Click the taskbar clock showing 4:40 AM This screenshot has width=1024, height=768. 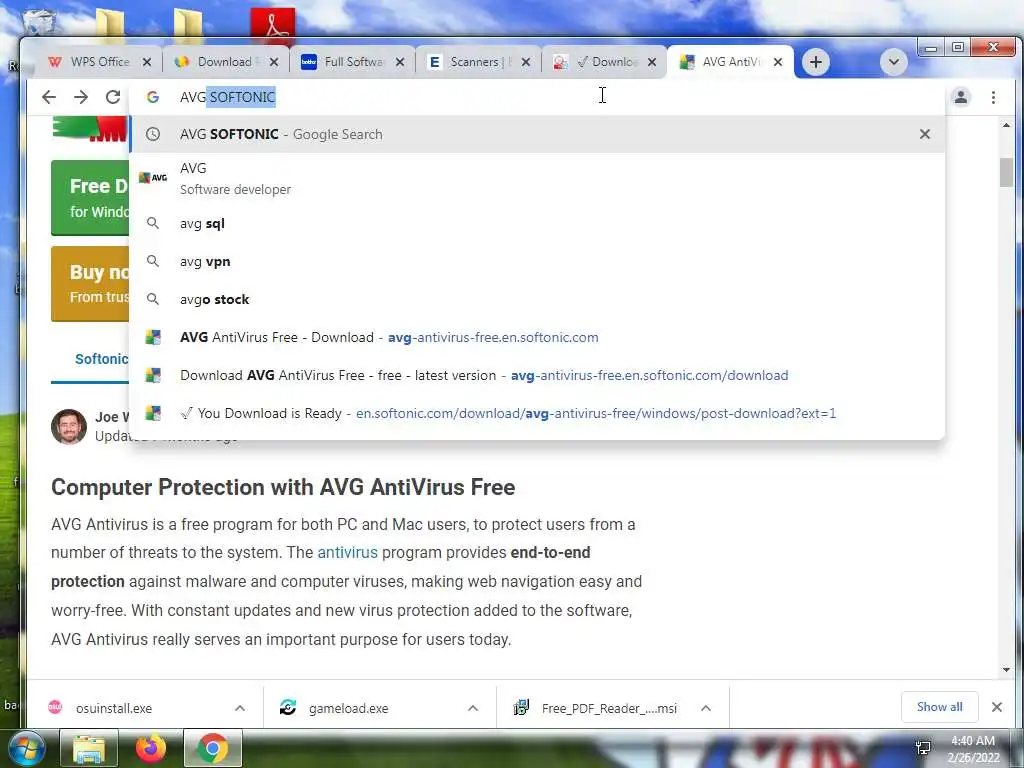point(973,749)
